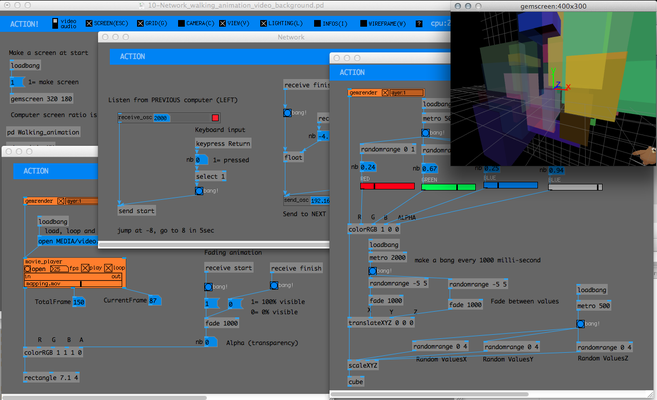Trigger the bang under metro 500 on right

point(581,323)
